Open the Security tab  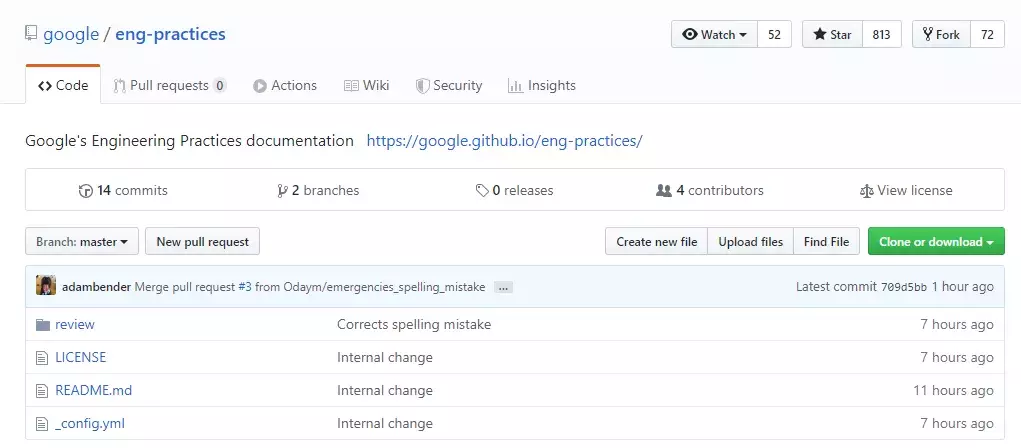449,85
